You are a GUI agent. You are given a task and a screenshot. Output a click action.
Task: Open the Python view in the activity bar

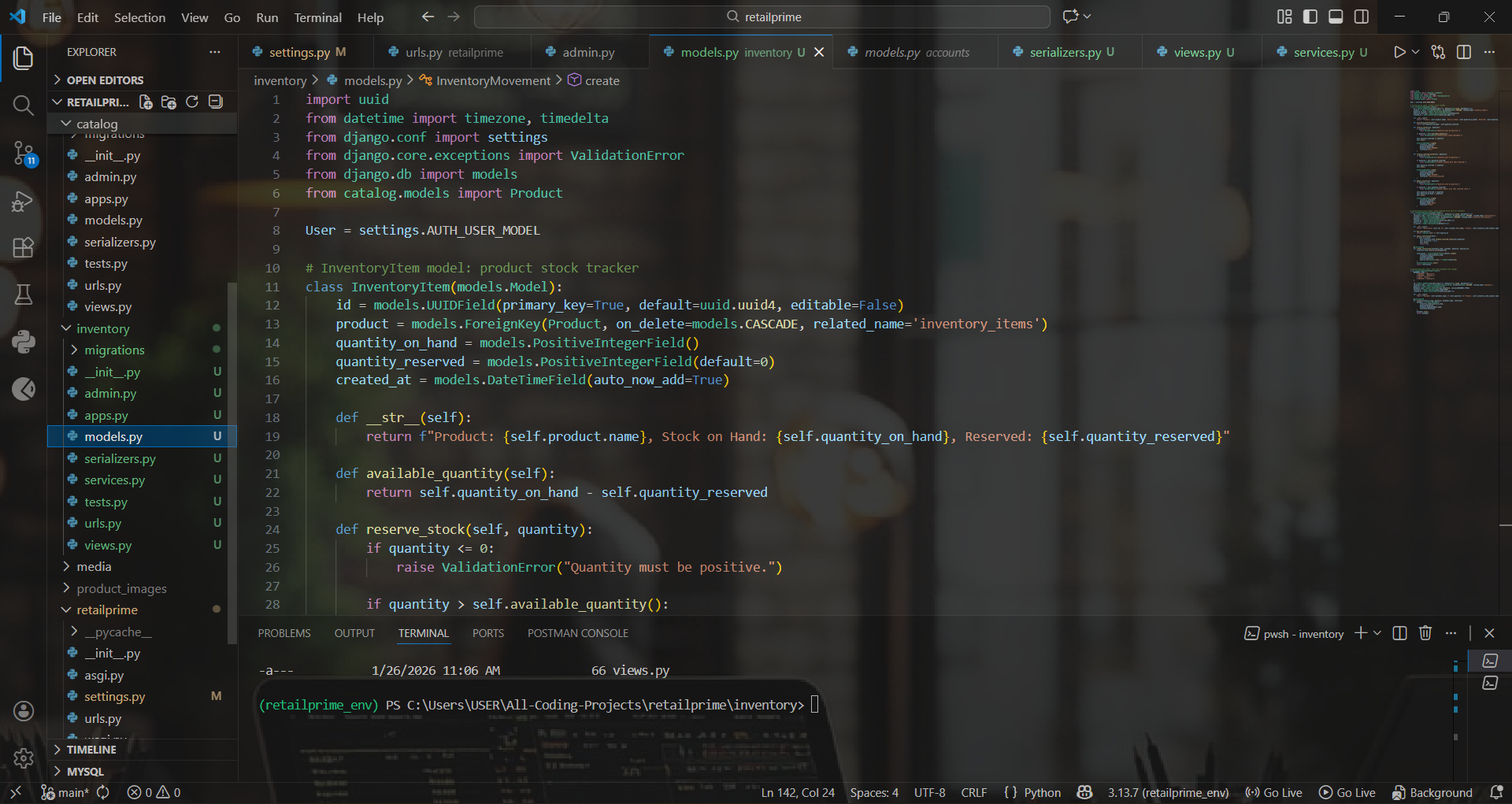click(x=24, y=341)
